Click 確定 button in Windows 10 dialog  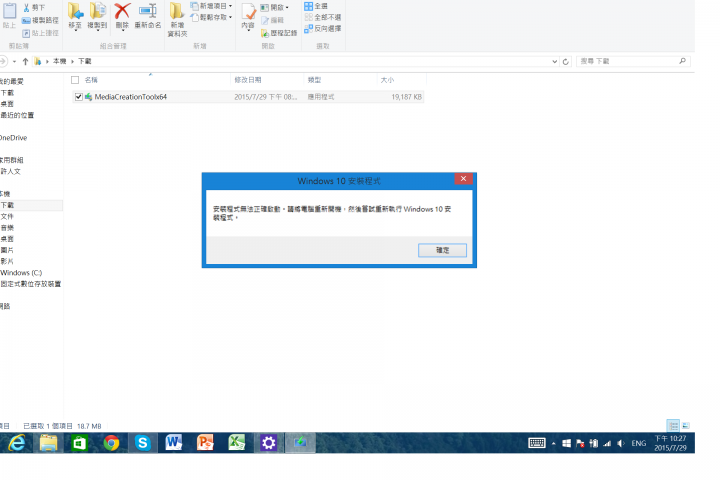point(442,250)
